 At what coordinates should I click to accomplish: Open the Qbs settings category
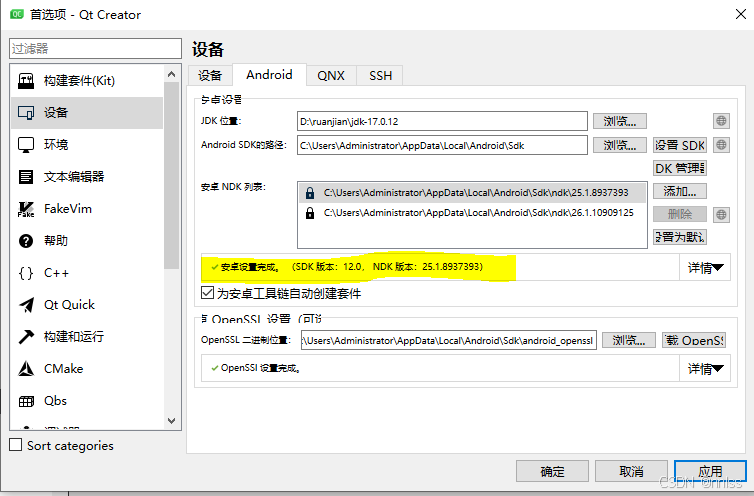click(87, 401)
